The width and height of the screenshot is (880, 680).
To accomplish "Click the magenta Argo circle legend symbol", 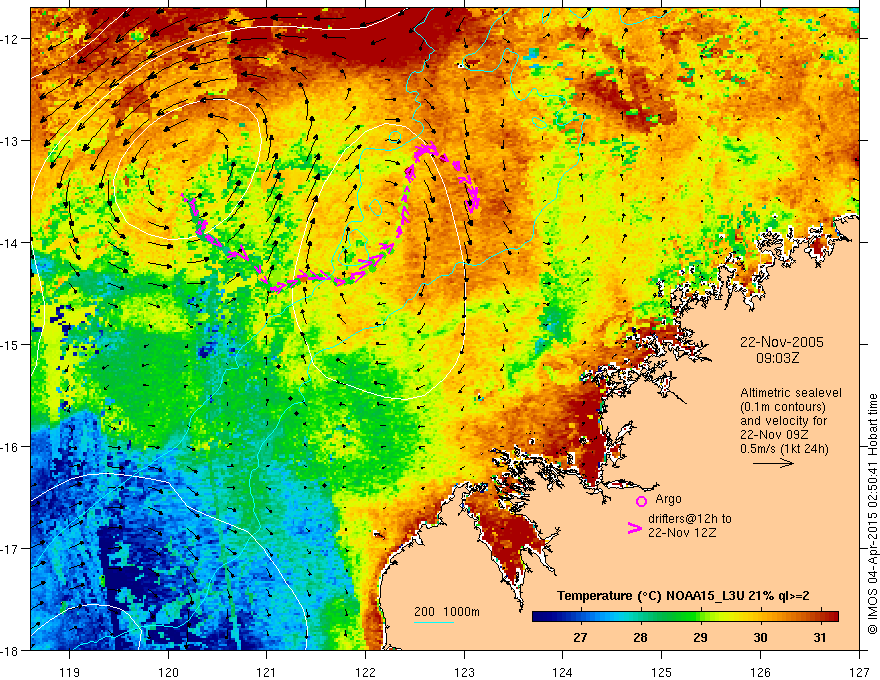I will (641, 501).
